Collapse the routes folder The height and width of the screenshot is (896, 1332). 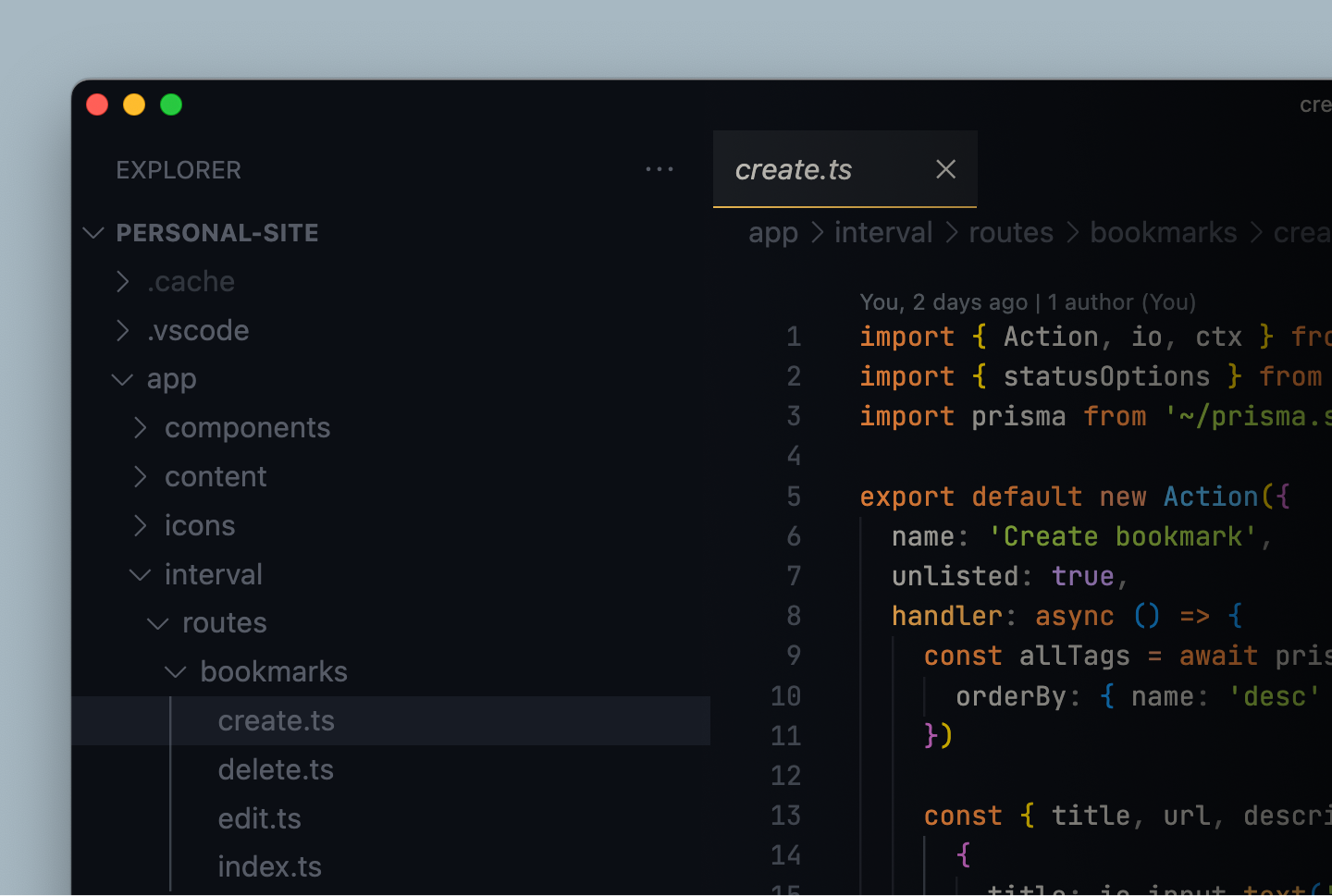coord(157,622)
